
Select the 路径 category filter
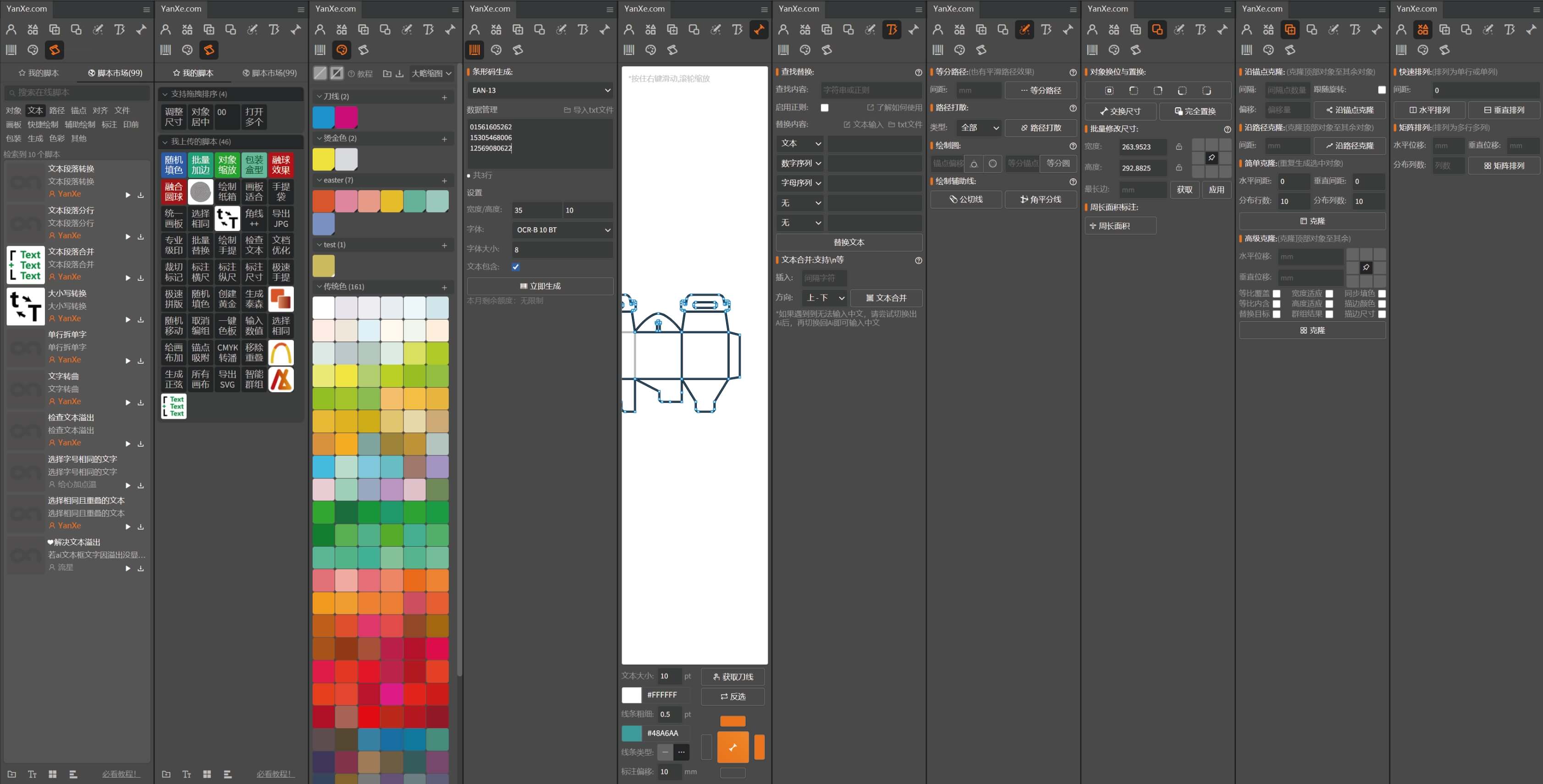tap(57, 110)
